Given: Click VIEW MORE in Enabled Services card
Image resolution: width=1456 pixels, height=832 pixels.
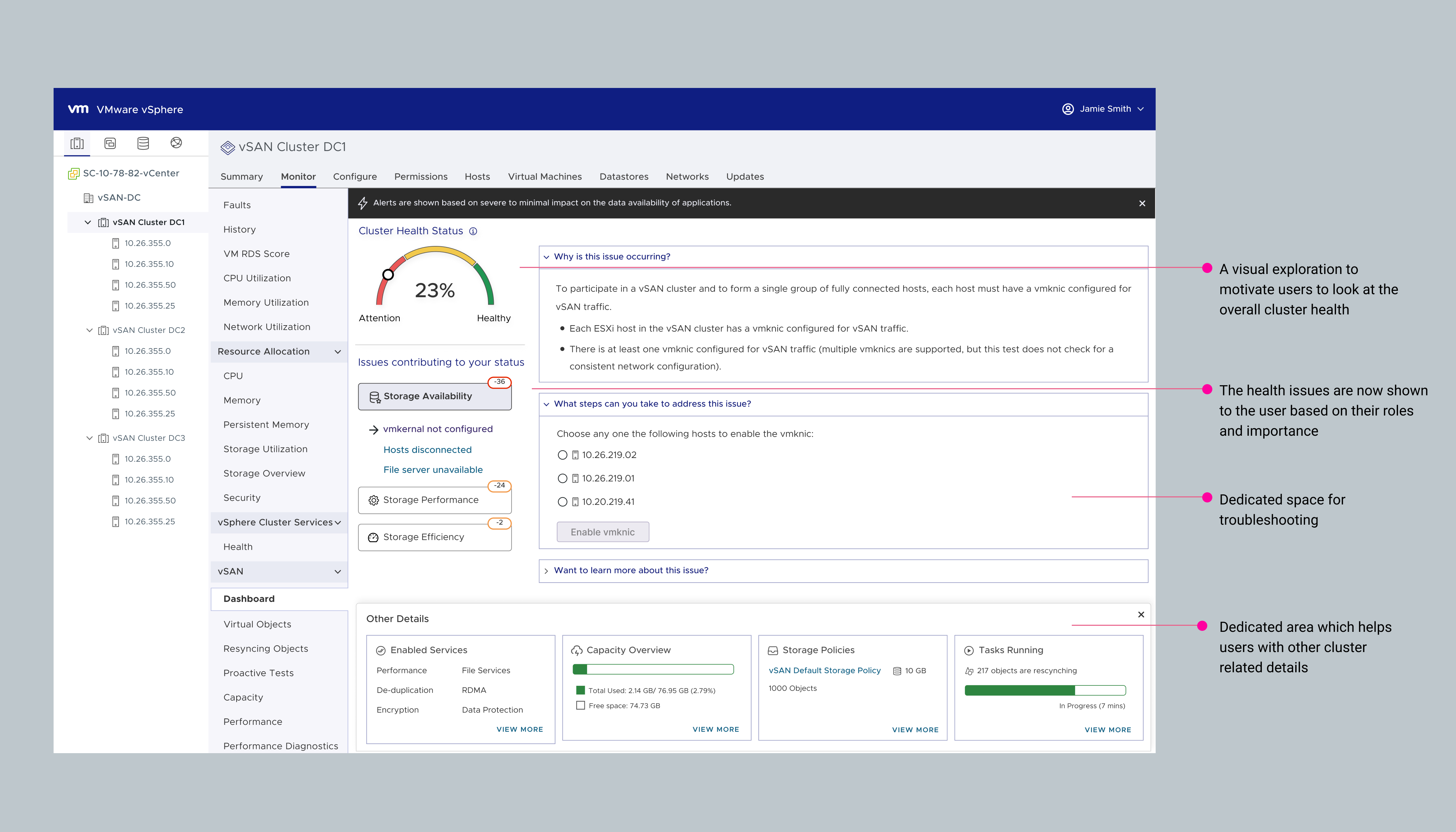Looking at the screenshot, I should pyautogui.click(x=520, y=730).
